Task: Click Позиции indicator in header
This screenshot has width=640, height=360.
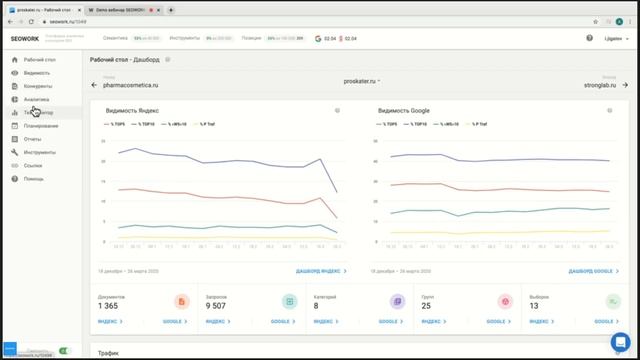Action: click(x=273, y=38)
